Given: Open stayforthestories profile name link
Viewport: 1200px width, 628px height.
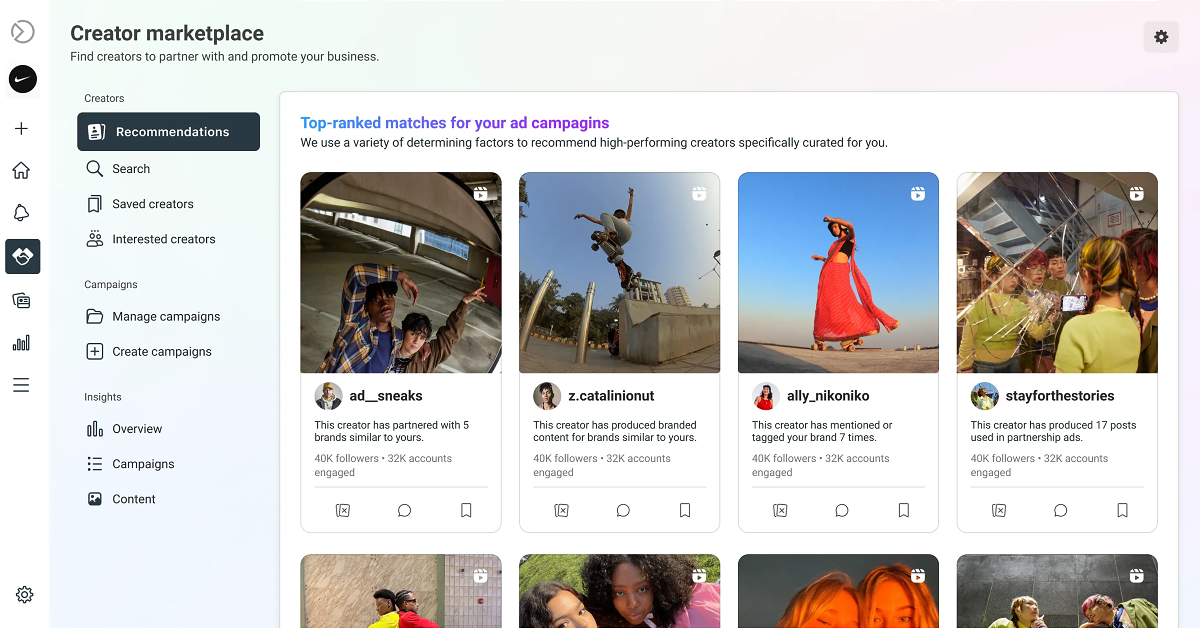Looking at the screenshot, I should coord(1060,396).
